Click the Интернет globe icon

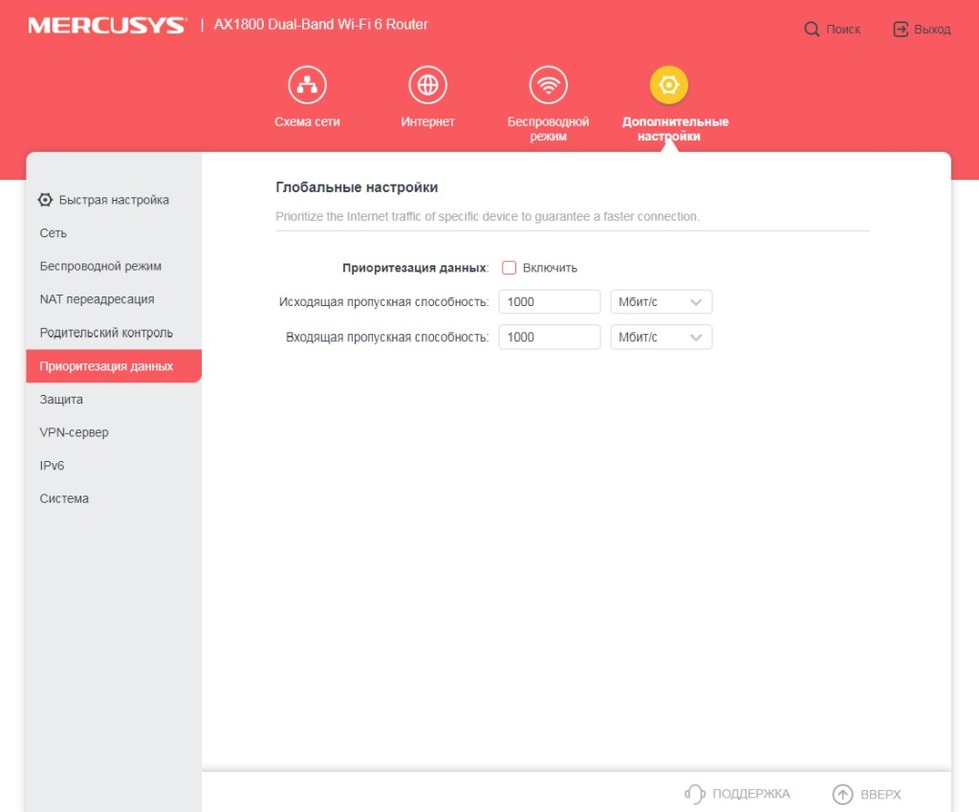(428, 85)
